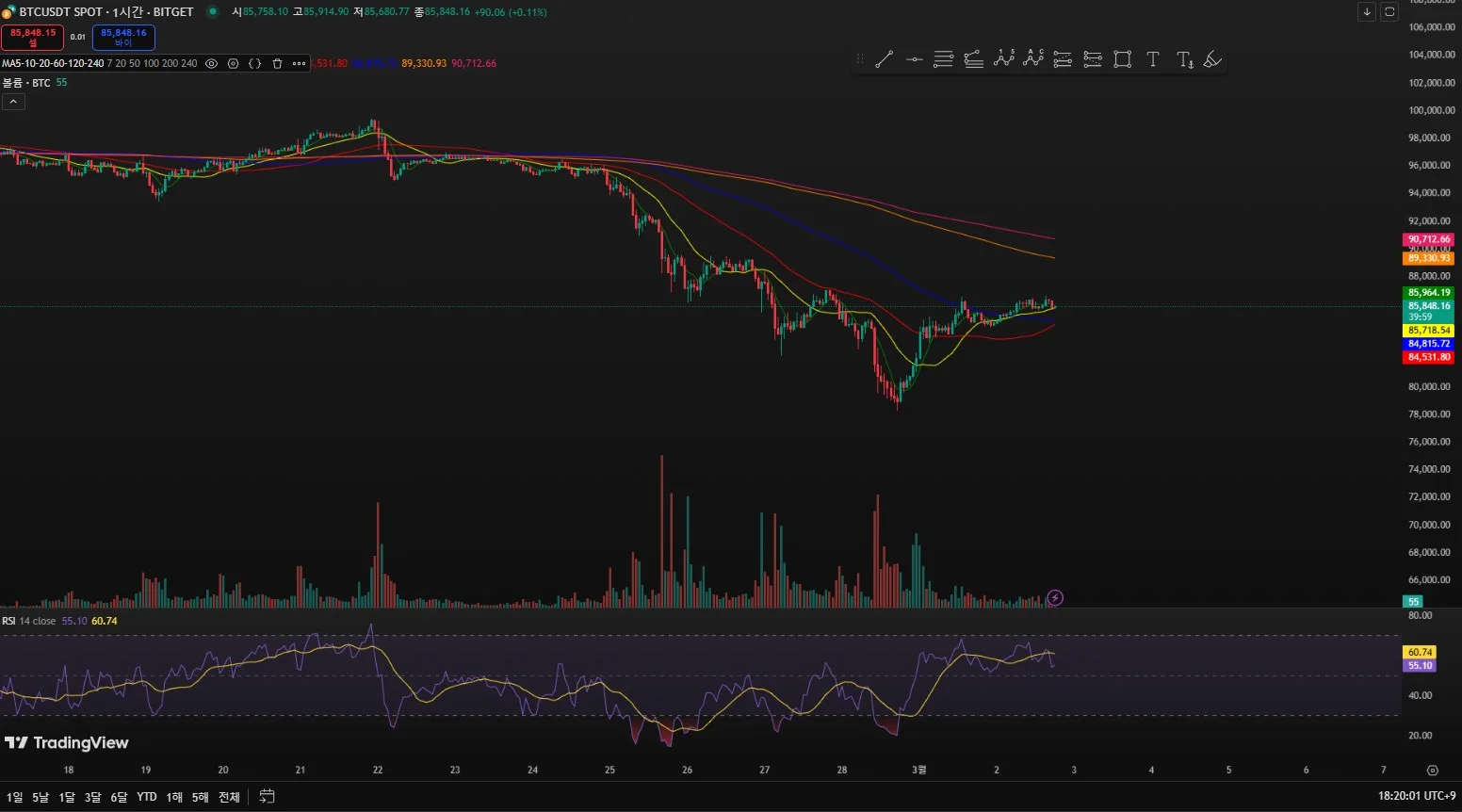1462x812 pixels.
Task: Toggle MA indicator visibility eye
Action: coord(211,63)
